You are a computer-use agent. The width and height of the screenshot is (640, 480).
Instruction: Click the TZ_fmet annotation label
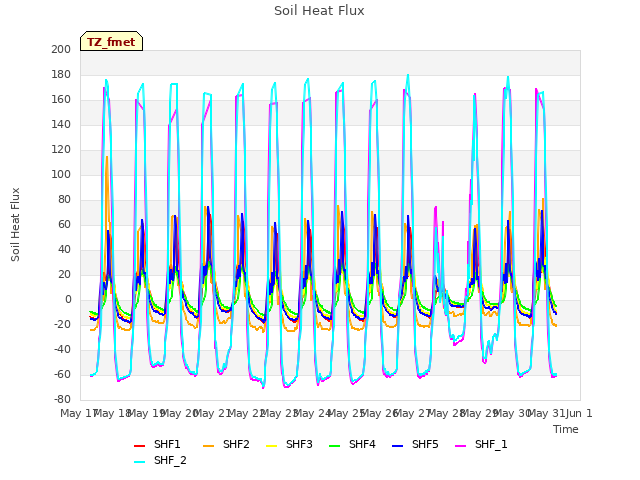[x=111, y=42]
